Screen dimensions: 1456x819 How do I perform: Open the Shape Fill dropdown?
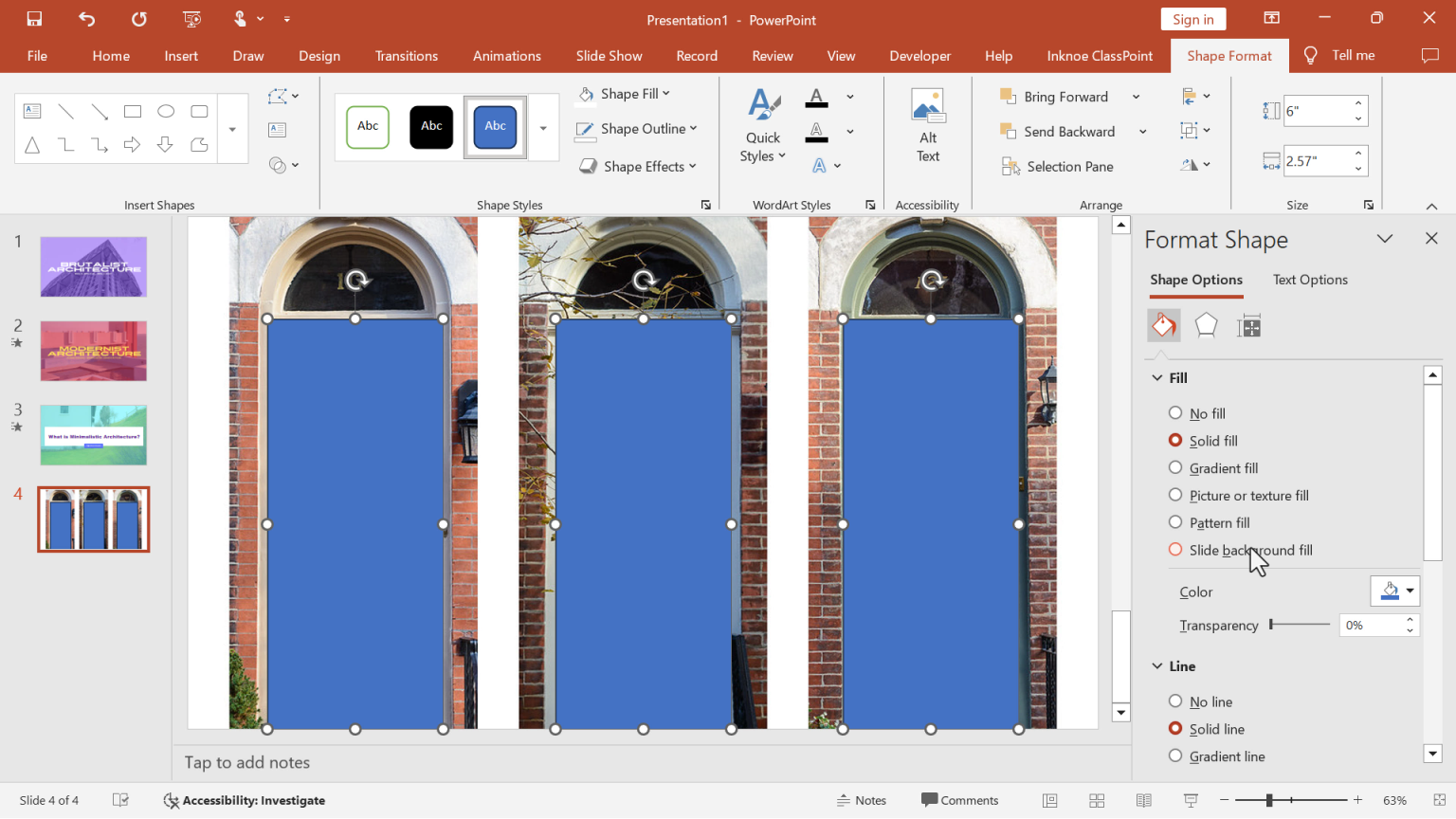(x=624, y=93)
